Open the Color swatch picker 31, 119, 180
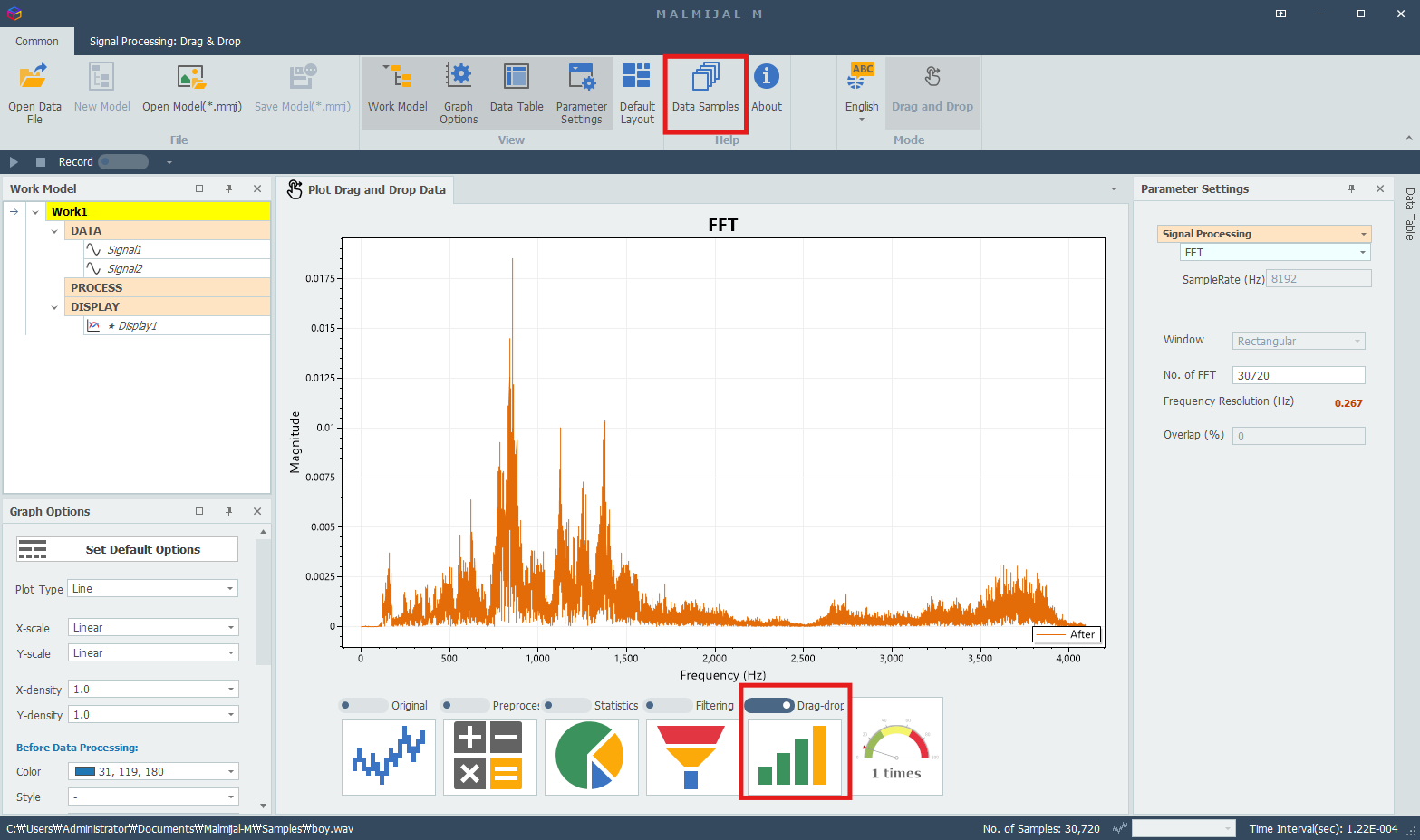Screen dimensions: 1420x840 pos(153,771)
